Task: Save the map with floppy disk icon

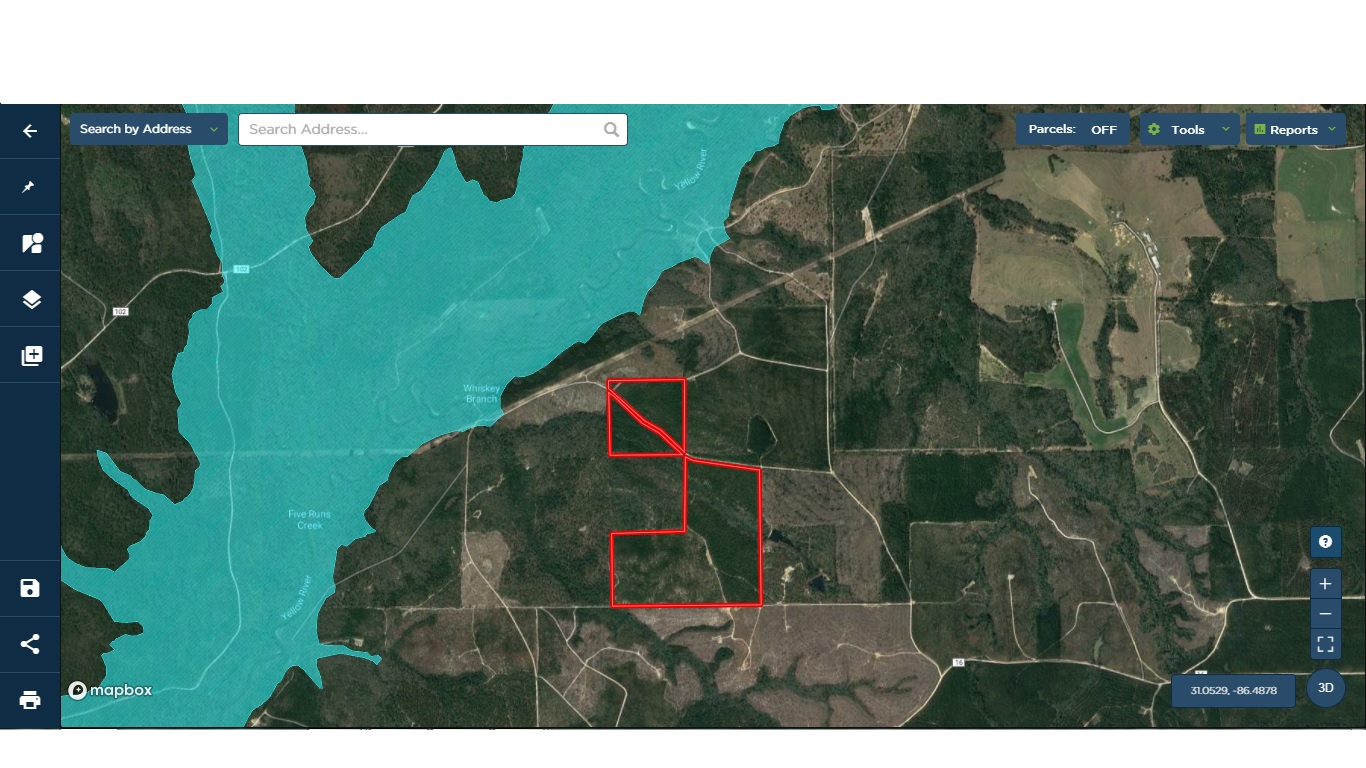Action: tap(30, 588)
